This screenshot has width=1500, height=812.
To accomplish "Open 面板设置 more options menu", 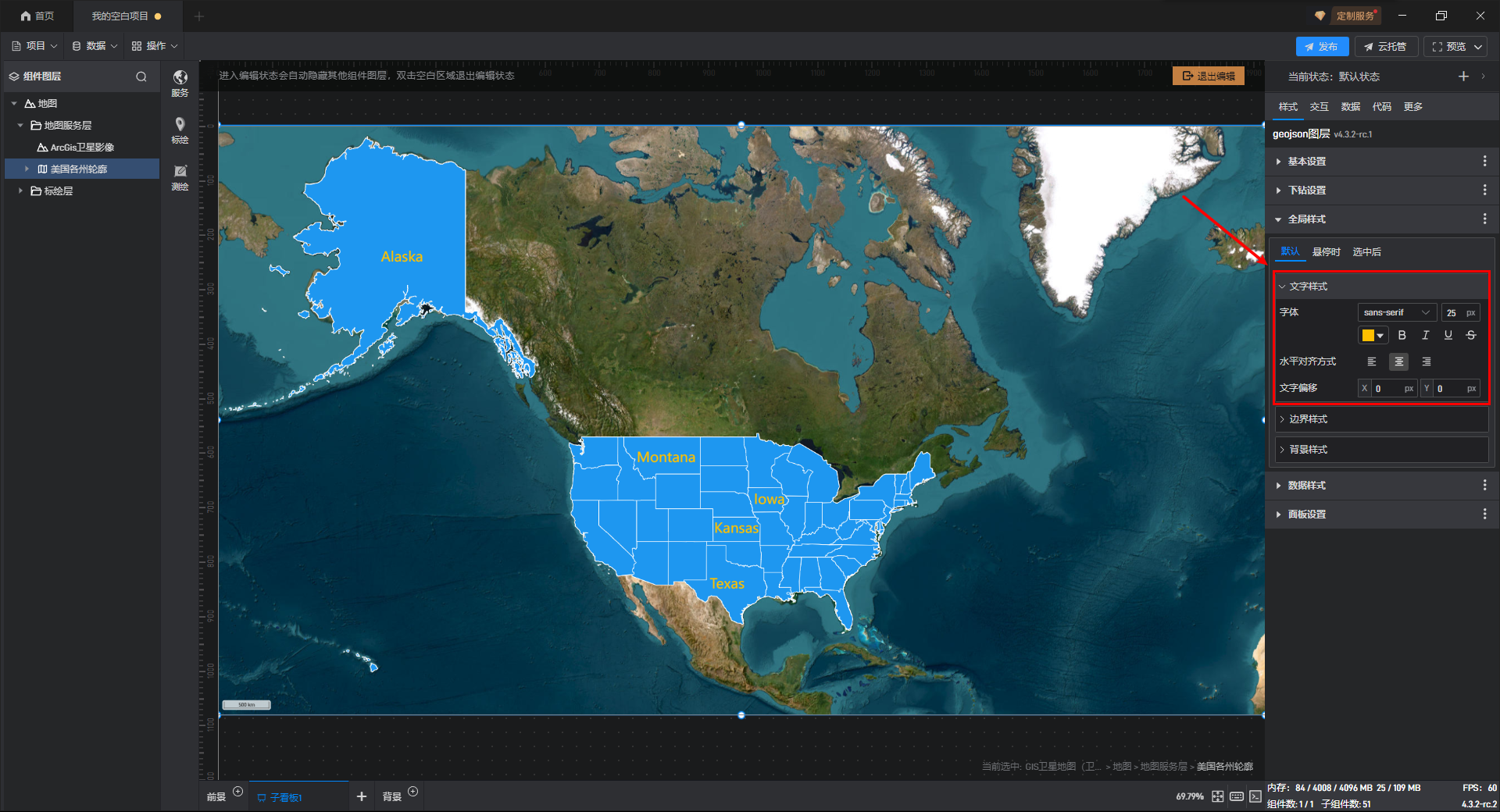I will (x=1484, y=514).
